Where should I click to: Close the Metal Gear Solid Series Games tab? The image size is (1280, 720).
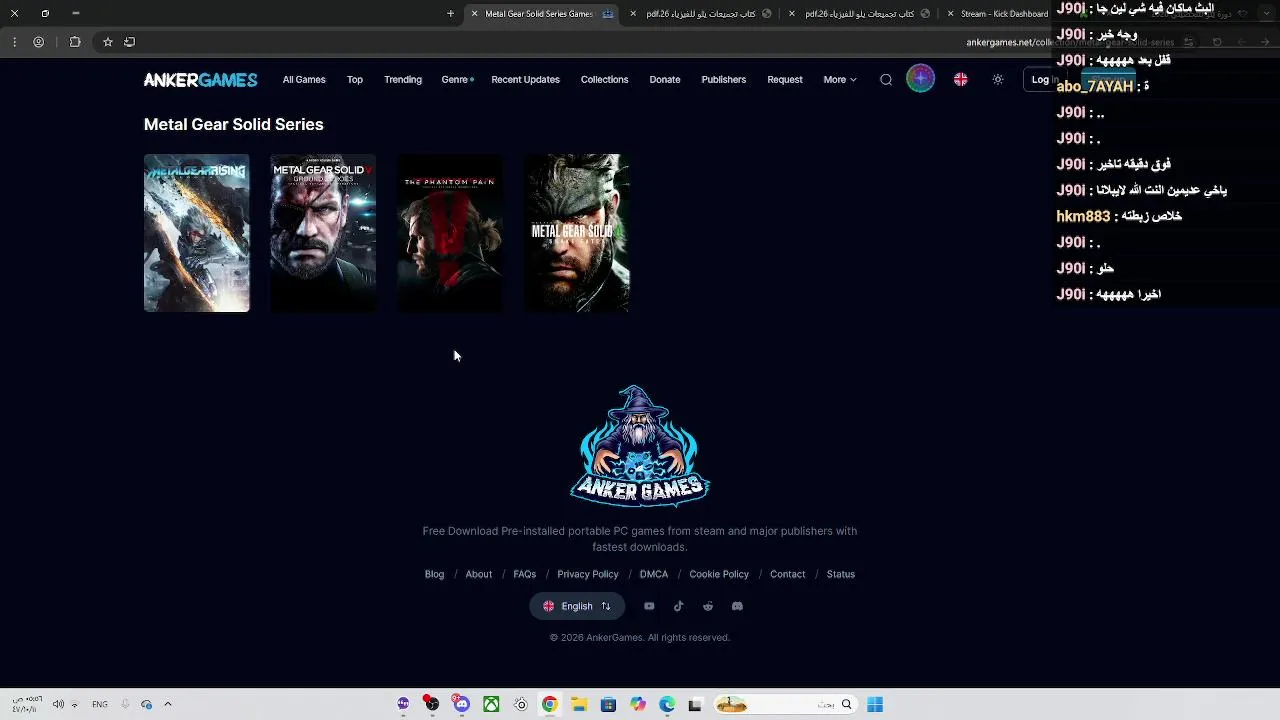point(474,14)
